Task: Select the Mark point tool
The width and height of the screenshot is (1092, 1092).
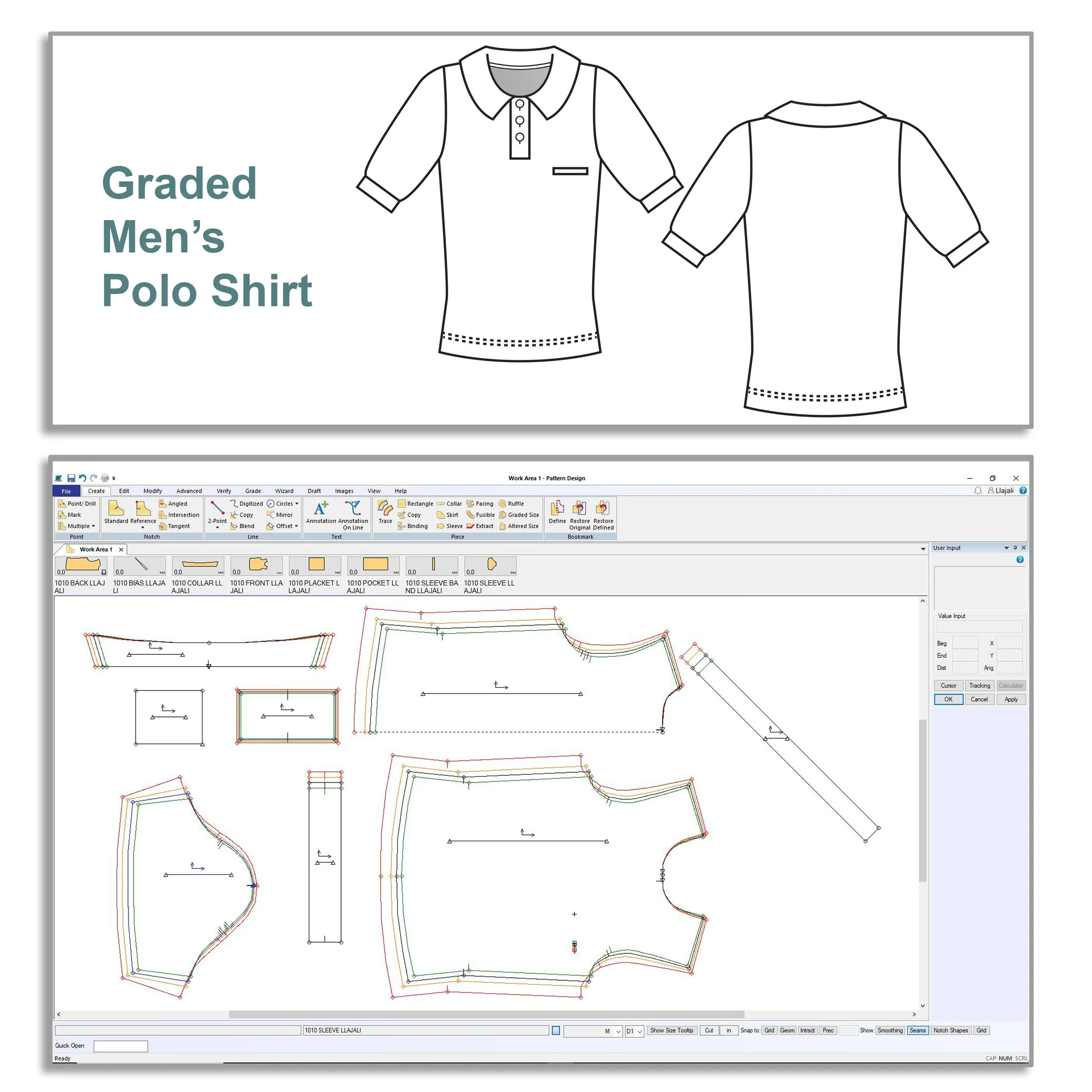Action: point(70,515)
